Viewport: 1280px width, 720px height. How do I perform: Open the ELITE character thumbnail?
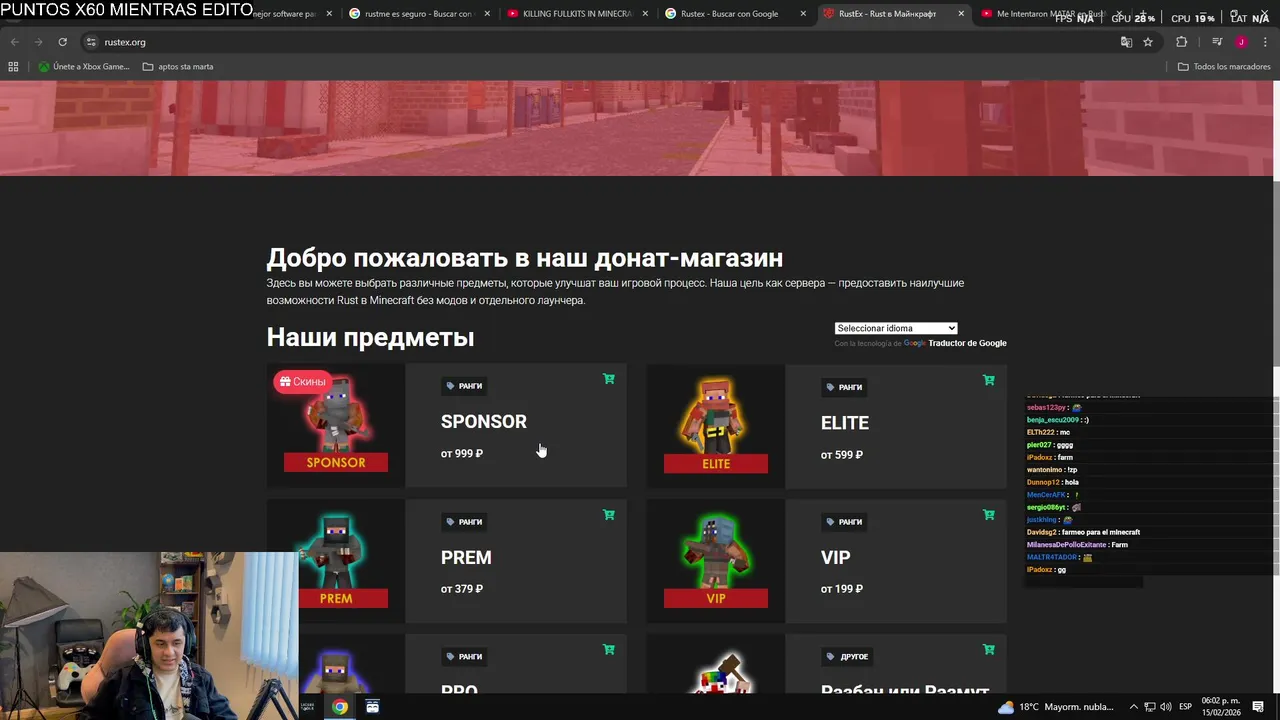coord(716,427)
